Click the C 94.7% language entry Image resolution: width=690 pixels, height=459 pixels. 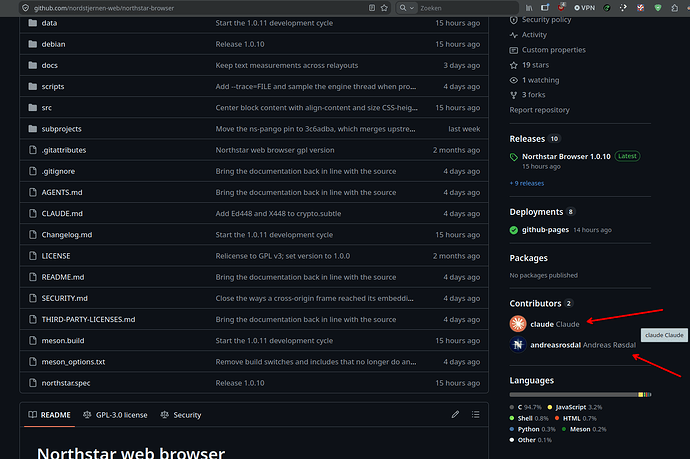(526, 407)
